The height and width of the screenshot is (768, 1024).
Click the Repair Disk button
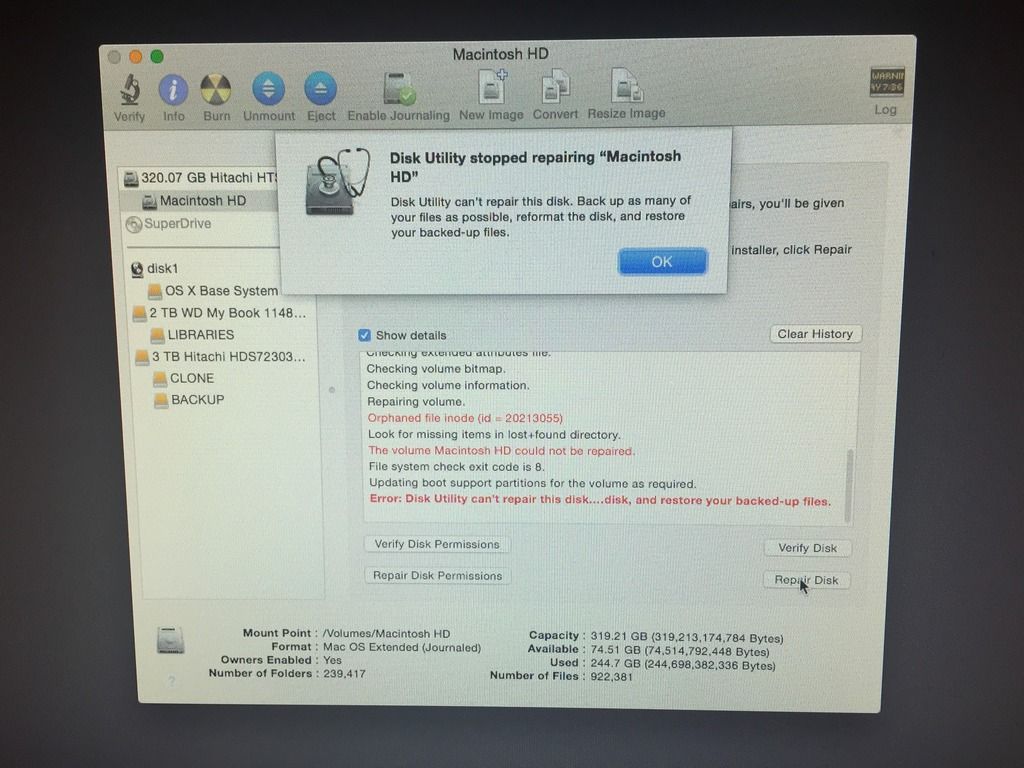807,580
